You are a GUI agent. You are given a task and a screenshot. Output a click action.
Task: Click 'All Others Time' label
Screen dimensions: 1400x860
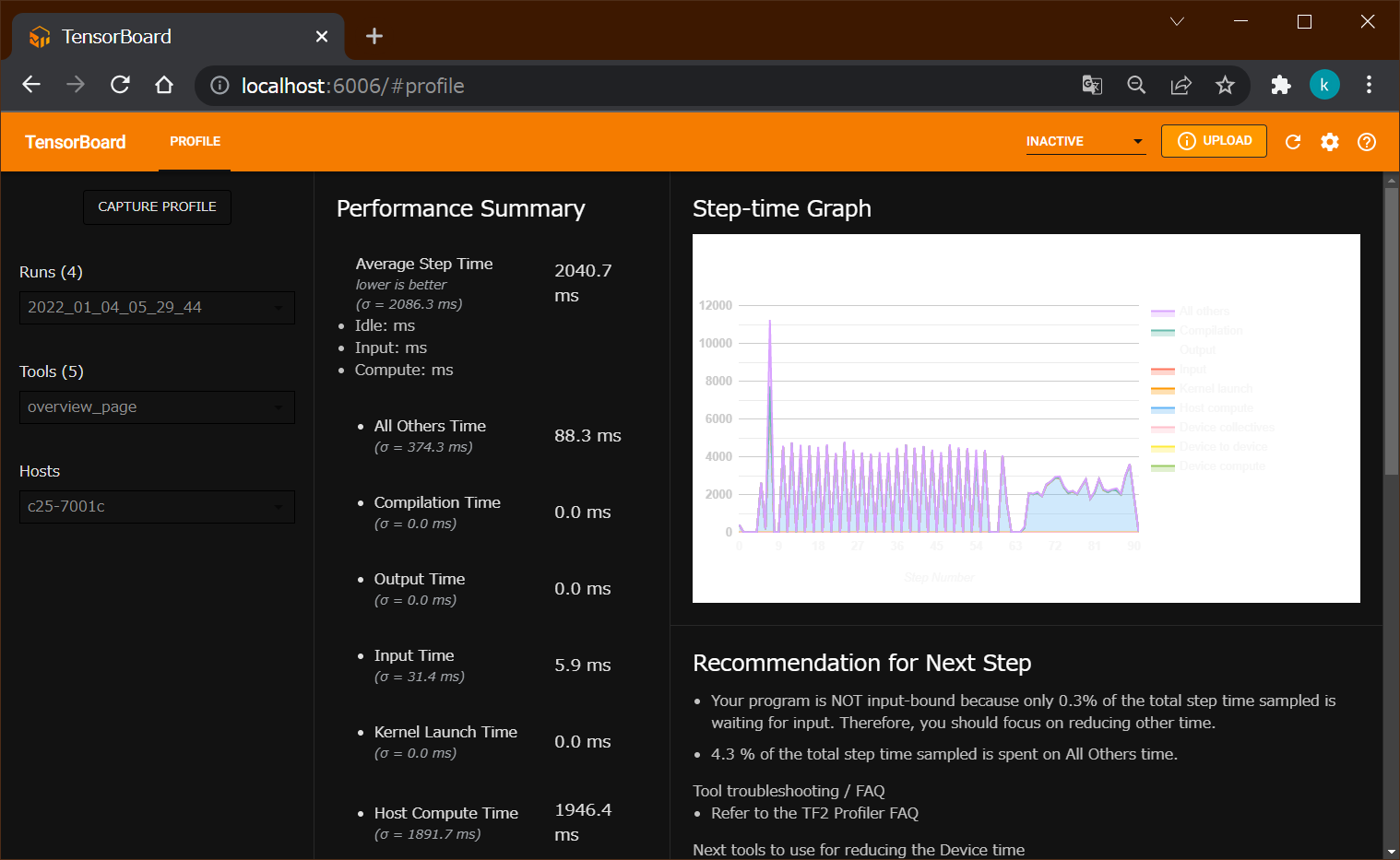pos(430,426)
